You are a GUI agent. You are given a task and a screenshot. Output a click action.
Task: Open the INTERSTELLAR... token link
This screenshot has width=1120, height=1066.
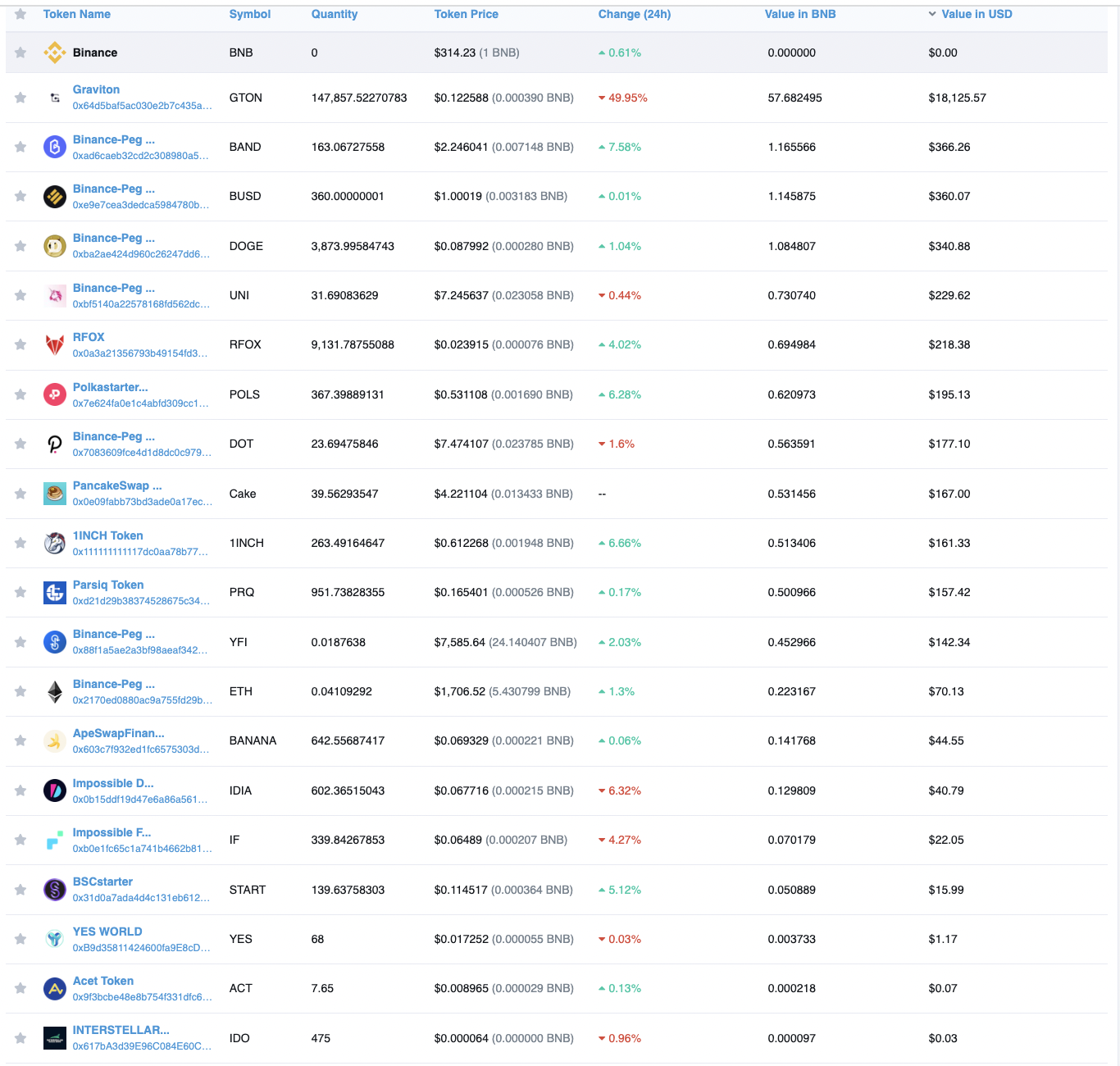121,1030
